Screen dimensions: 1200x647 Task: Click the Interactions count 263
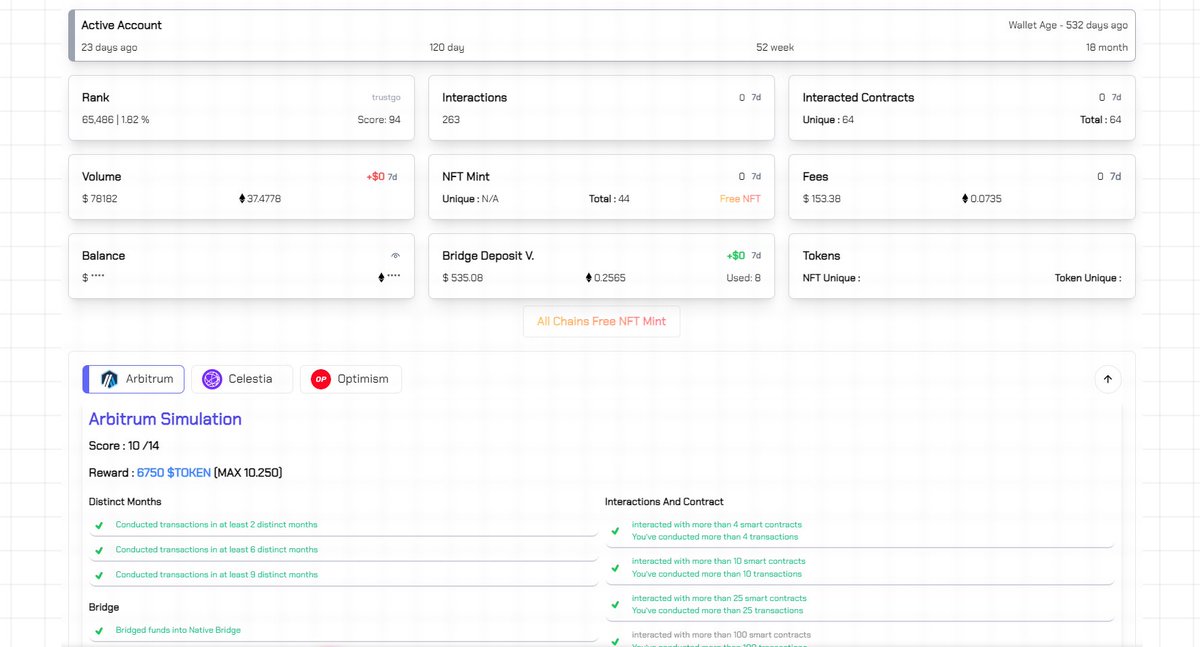point(451,120)
